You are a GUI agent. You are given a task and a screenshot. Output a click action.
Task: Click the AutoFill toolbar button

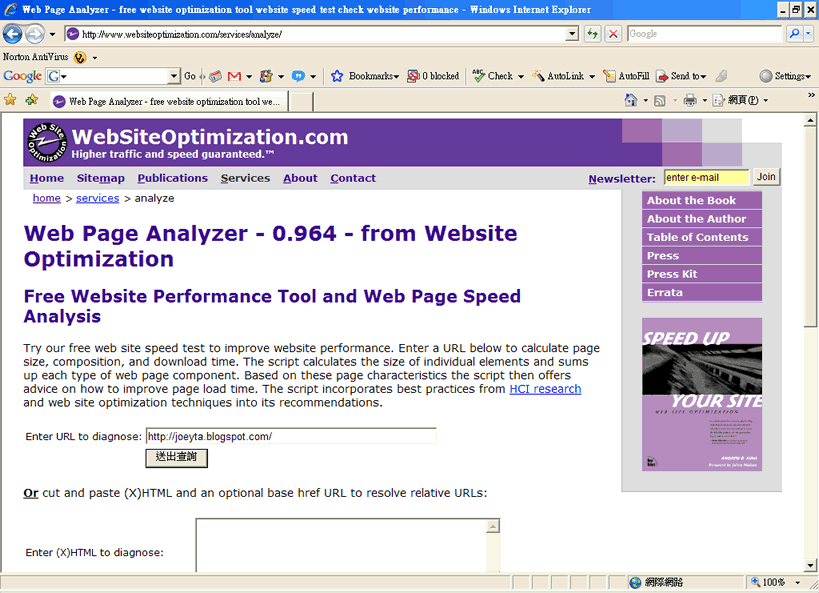(626, 76)
